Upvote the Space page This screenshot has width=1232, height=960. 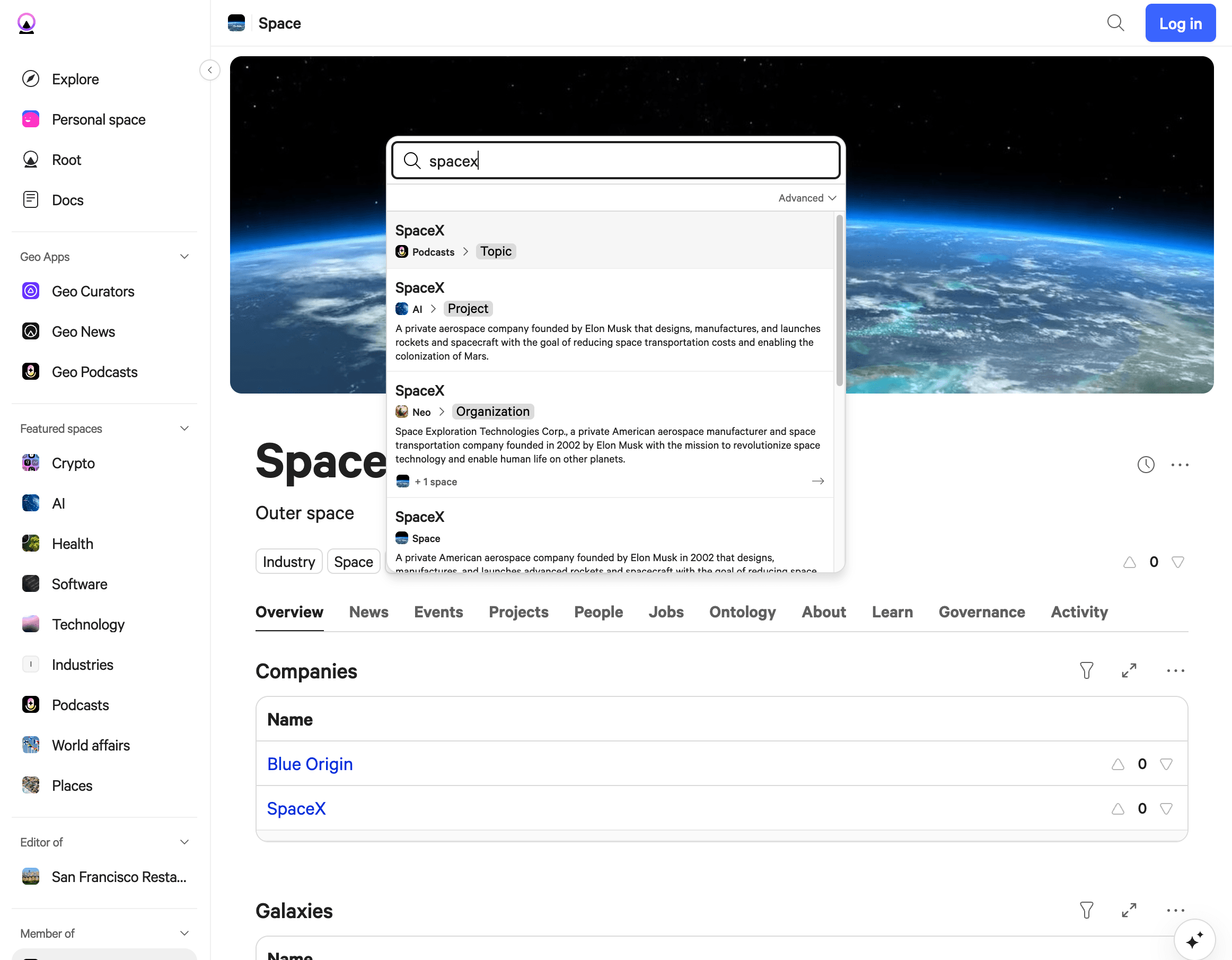(1129, 562)
